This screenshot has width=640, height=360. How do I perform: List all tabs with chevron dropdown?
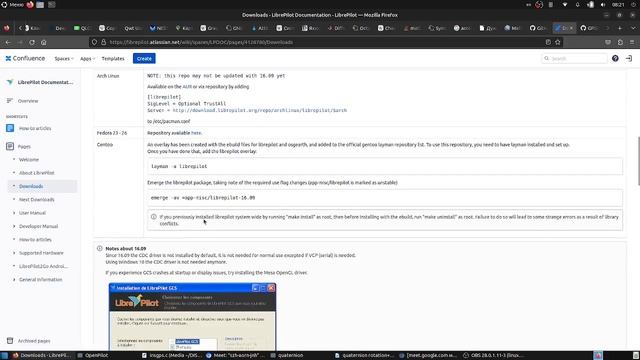tap(633, 28)
